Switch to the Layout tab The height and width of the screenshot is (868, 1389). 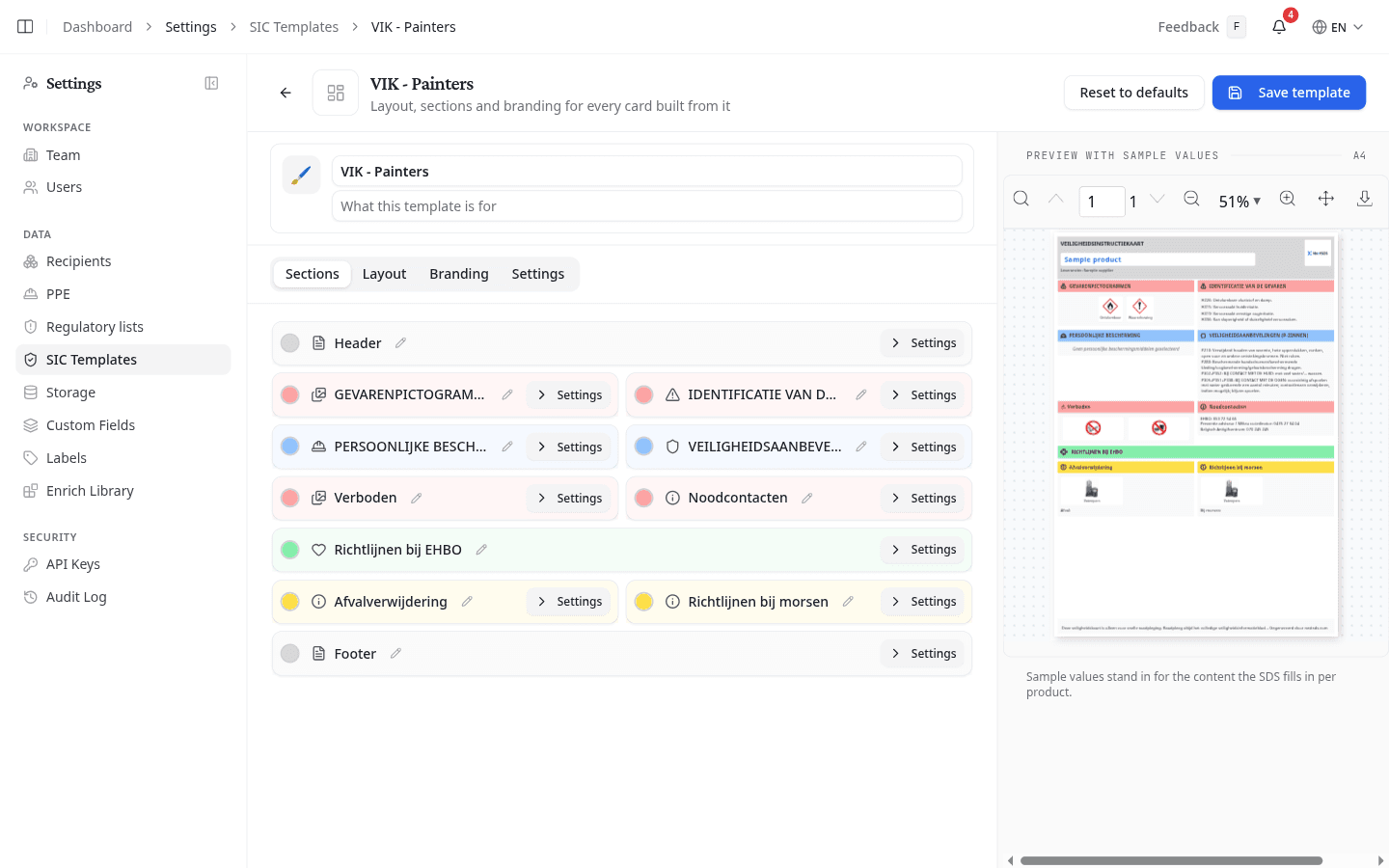[x=384, y=274]
